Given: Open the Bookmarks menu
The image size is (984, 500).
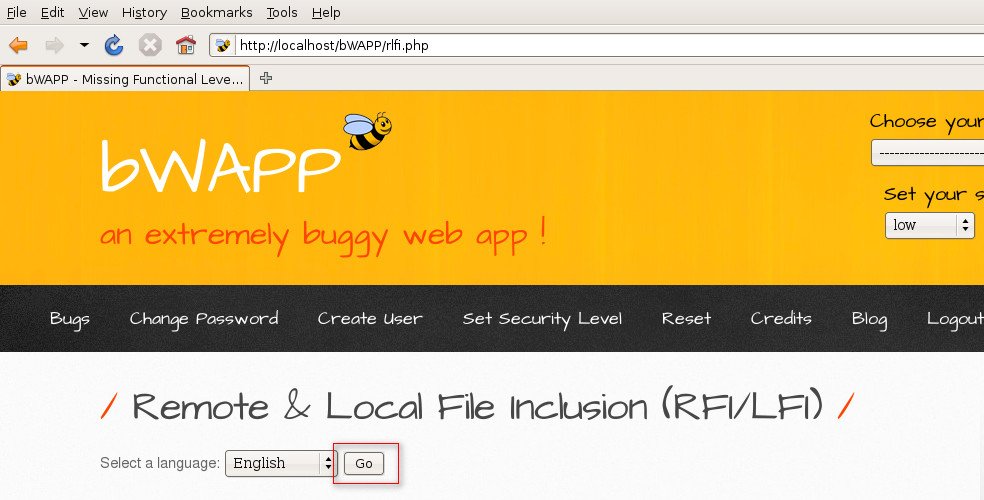Looking at the screenshot, I should tap(217, 13).
